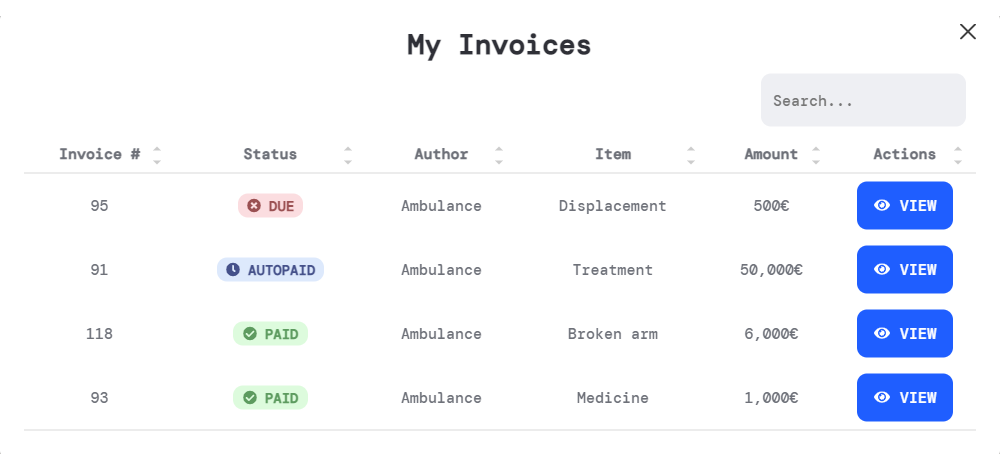Close the My Invoices dialog

point(967,32)
